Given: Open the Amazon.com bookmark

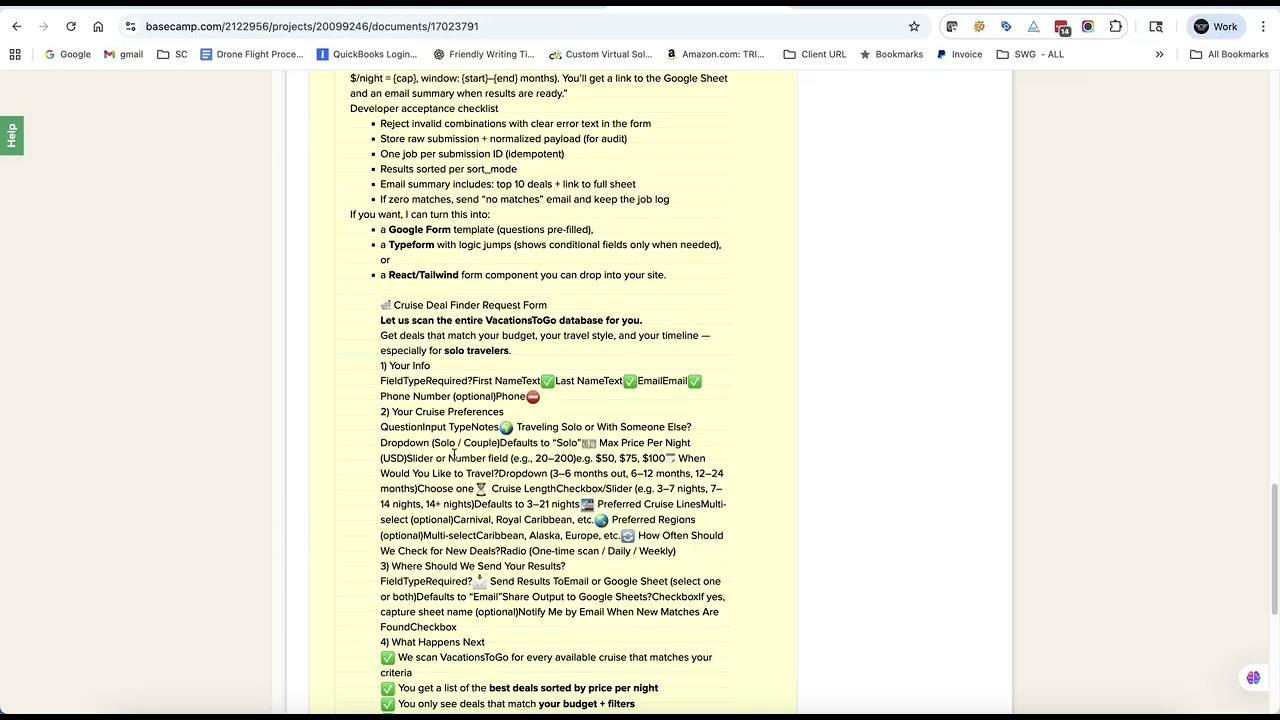Looking at the screenshot, I should [715, 54].
